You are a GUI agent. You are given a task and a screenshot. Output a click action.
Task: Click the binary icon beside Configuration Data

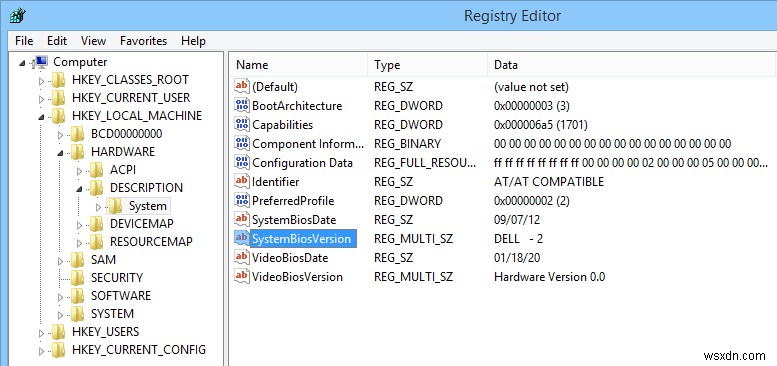click(x=242, y=162)
